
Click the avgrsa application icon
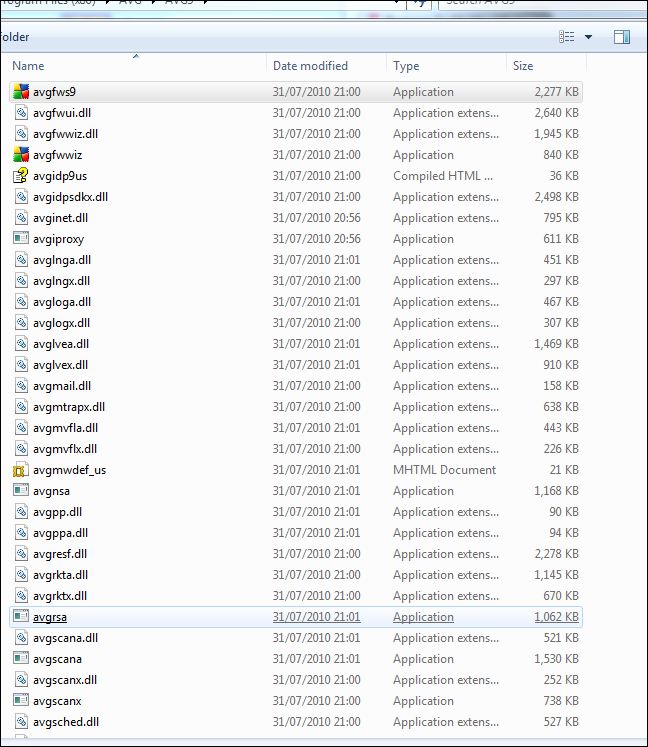pos(21,616)
